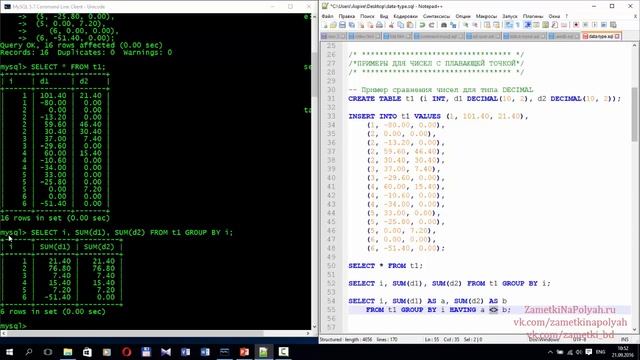Open Visual Studio from the taskbar
The image size is (640, 360).
(166, 352)
